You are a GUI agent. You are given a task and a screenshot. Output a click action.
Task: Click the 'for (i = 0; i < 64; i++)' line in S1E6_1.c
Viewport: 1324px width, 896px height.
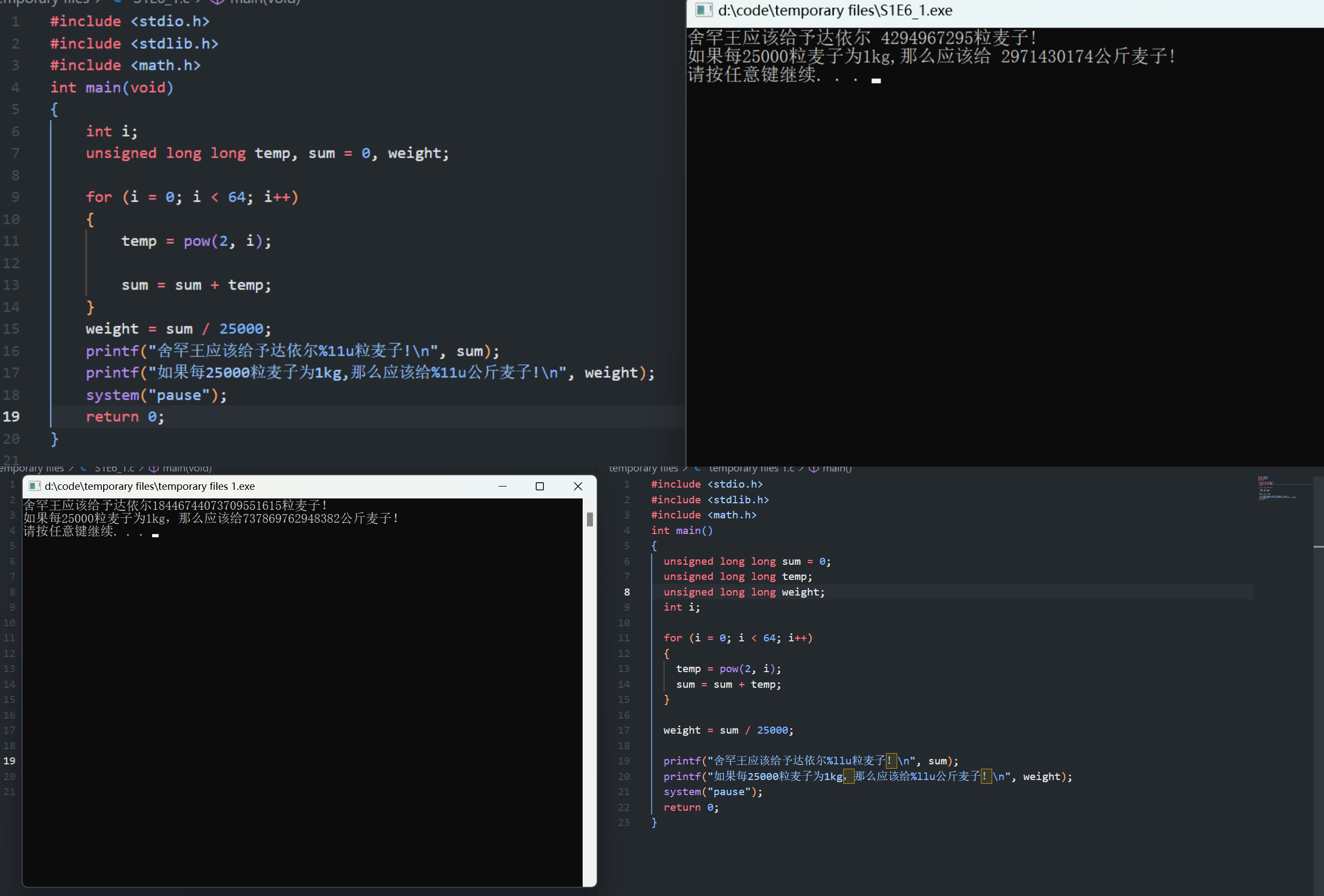[x=192, y=197]
